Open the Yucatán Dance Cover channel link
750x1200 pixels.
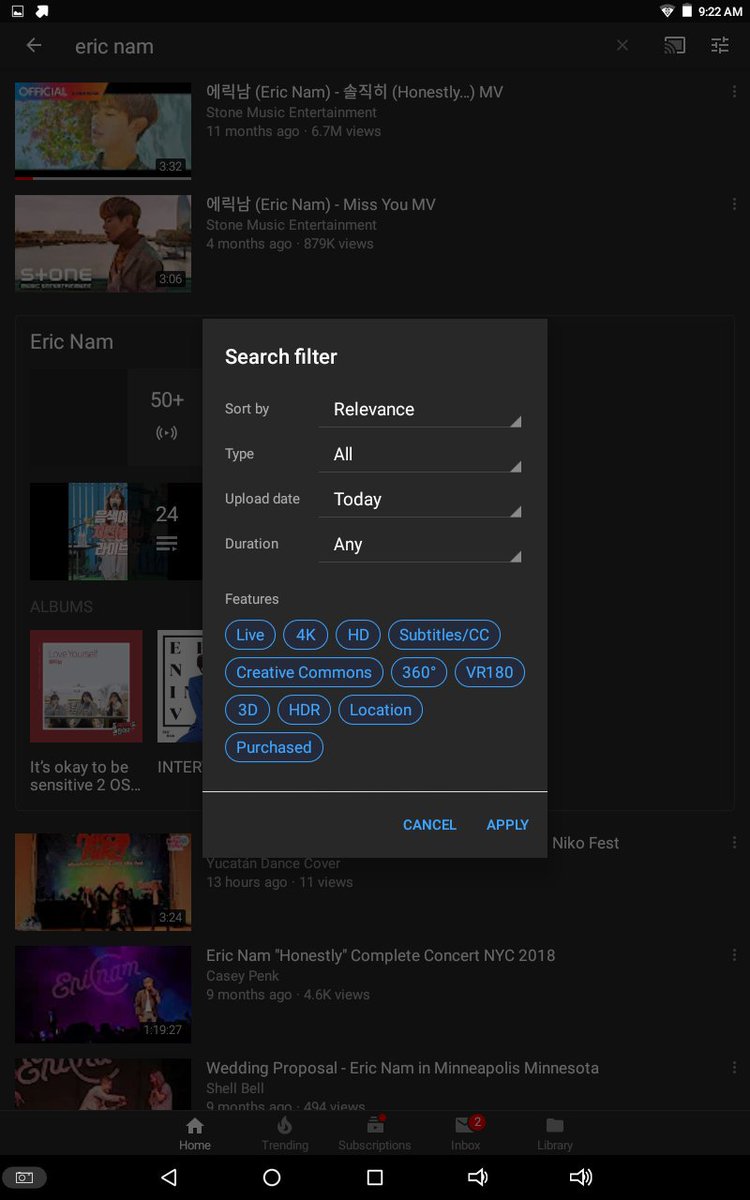(x=273, y=863)
